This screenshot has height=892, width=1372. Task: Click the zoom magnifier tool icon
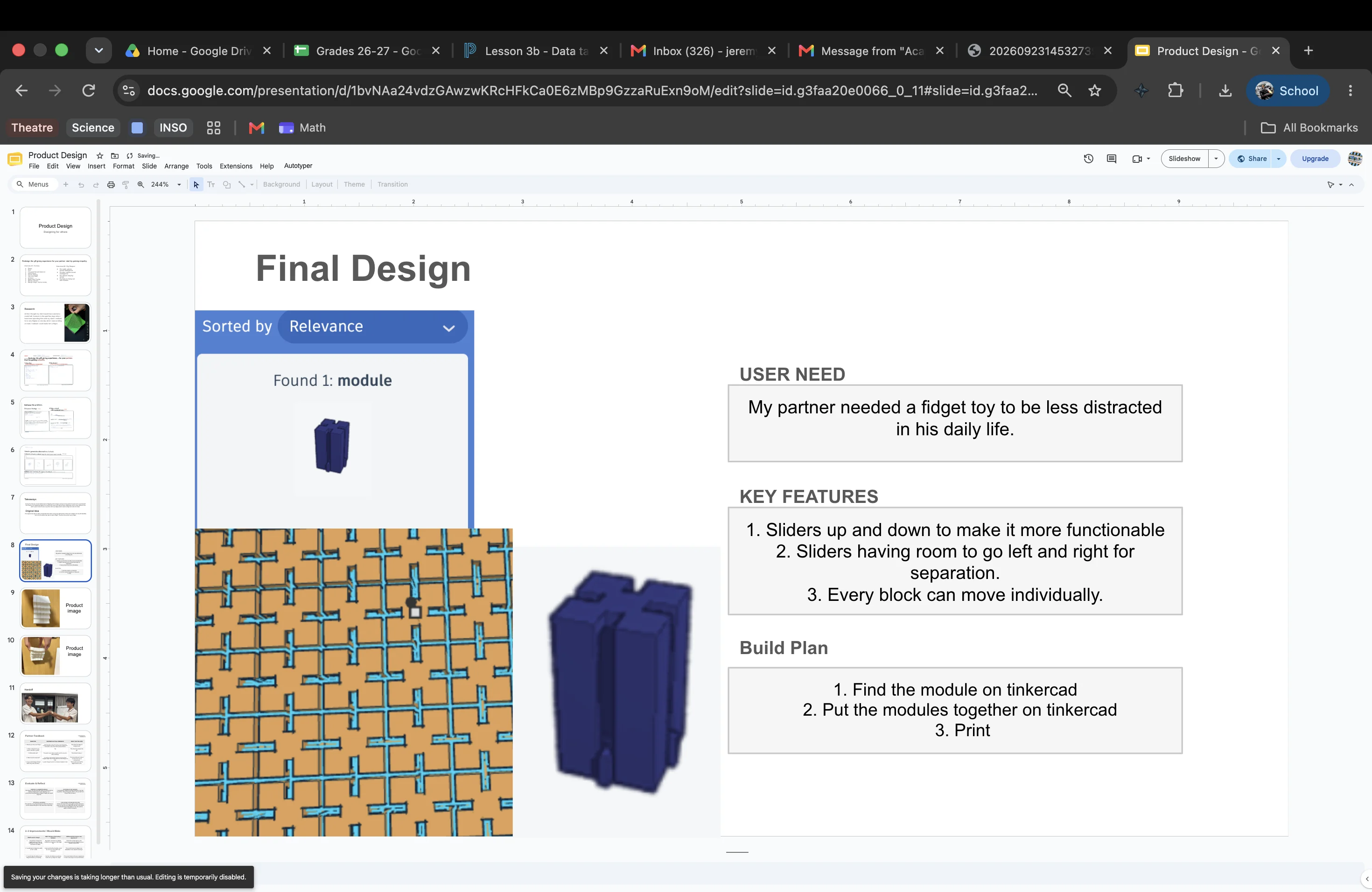(x=140, y=184)
